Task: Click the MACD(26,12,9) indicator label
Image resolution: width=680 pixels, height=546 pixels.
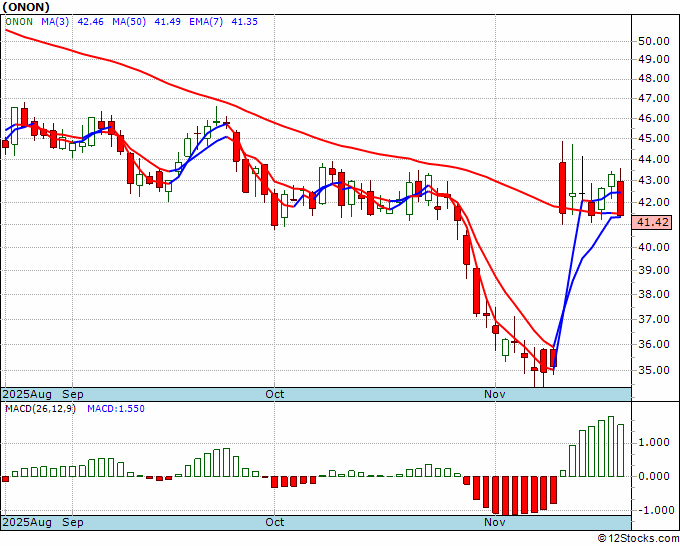Action: (x=40, y=409)
